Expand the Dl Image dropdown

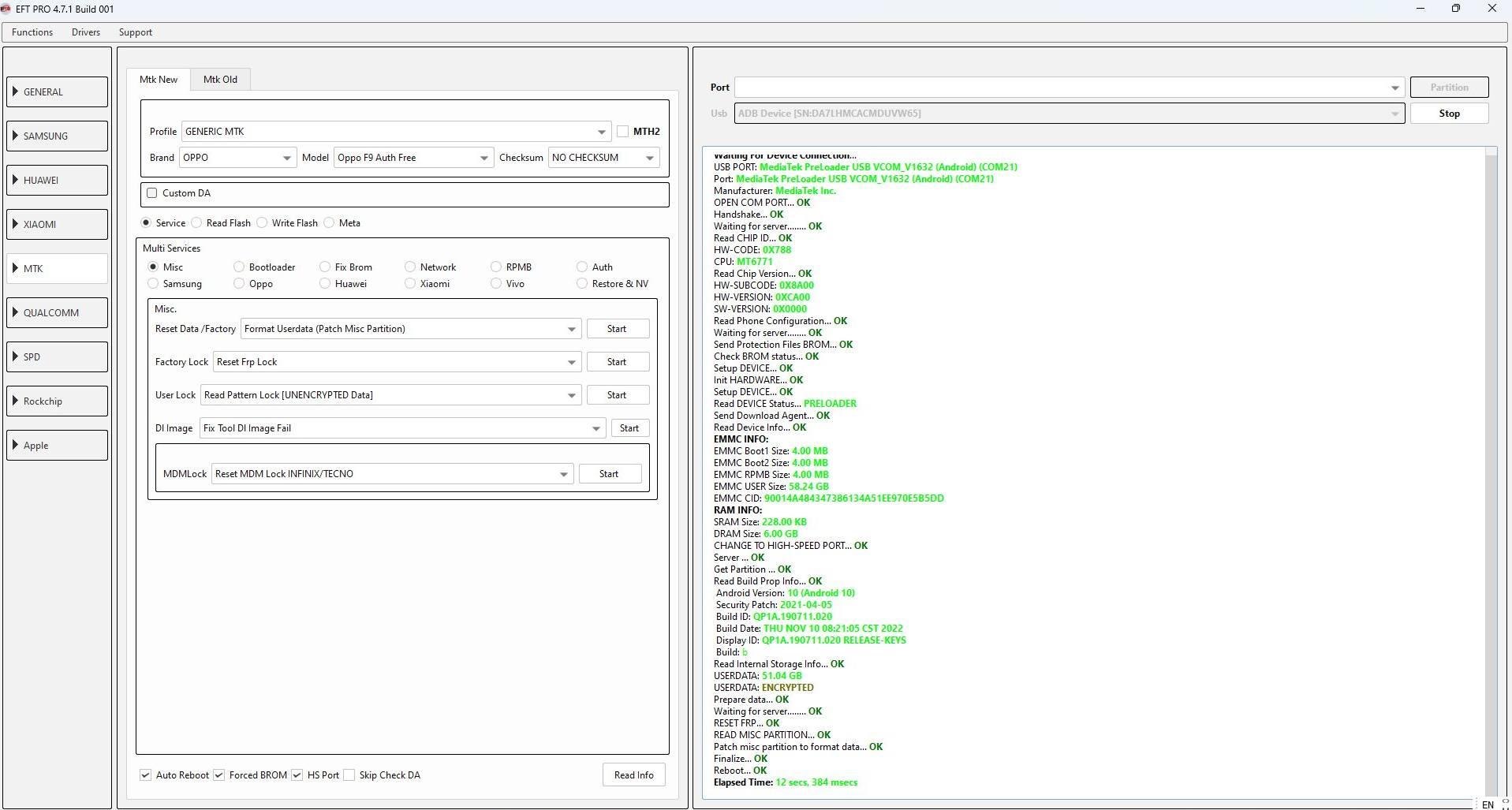tap(596, 428)
